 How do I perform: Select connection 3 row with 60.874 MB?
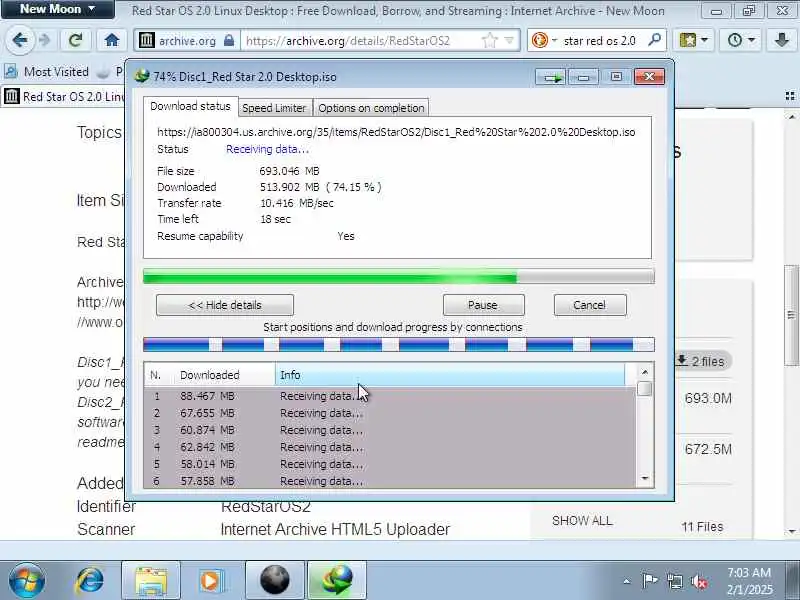(390, 430)
